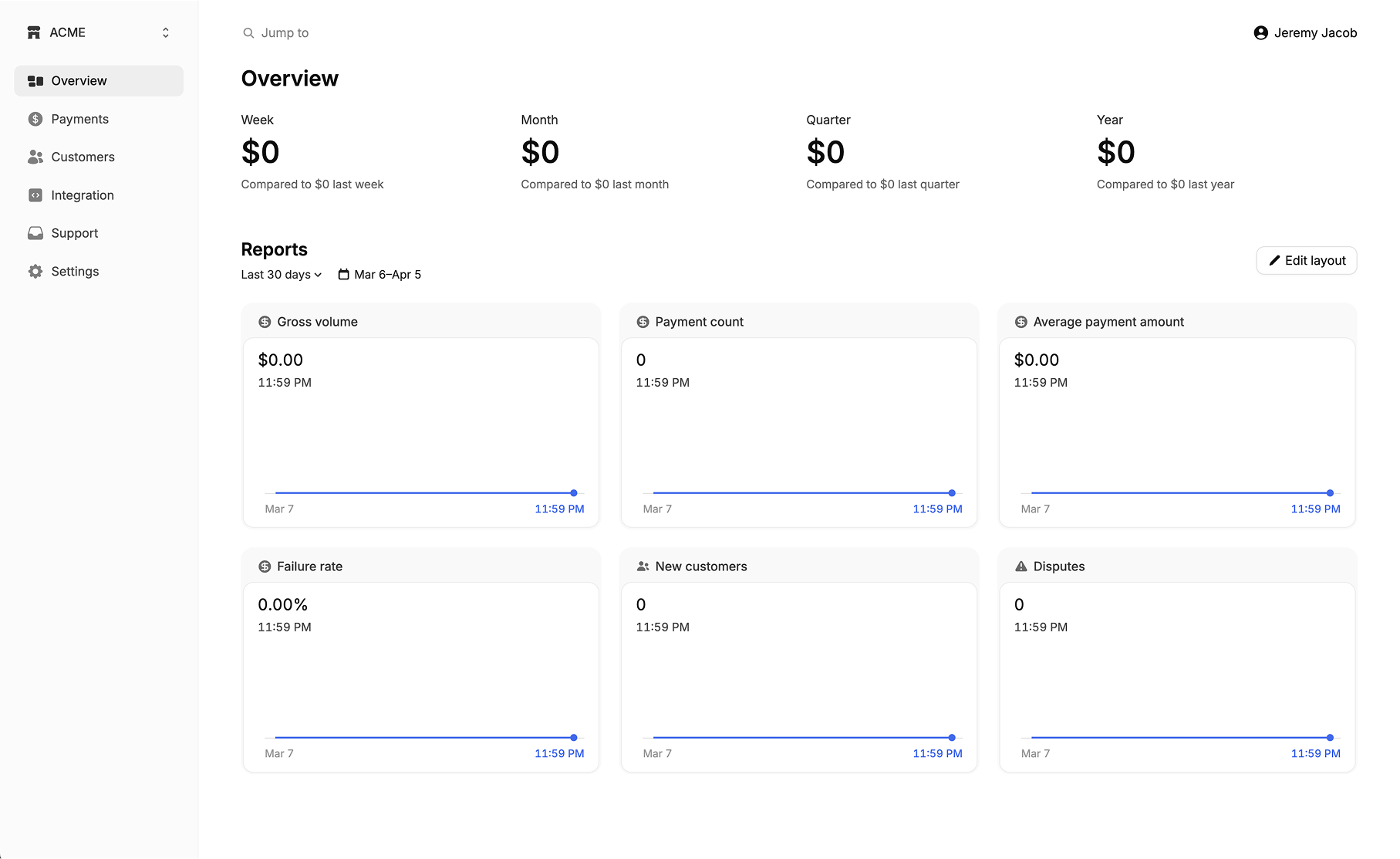The width and height of the screenshot is (1400, 859).
Task: Click the New customers people icon
Action: tap(643, 566)
